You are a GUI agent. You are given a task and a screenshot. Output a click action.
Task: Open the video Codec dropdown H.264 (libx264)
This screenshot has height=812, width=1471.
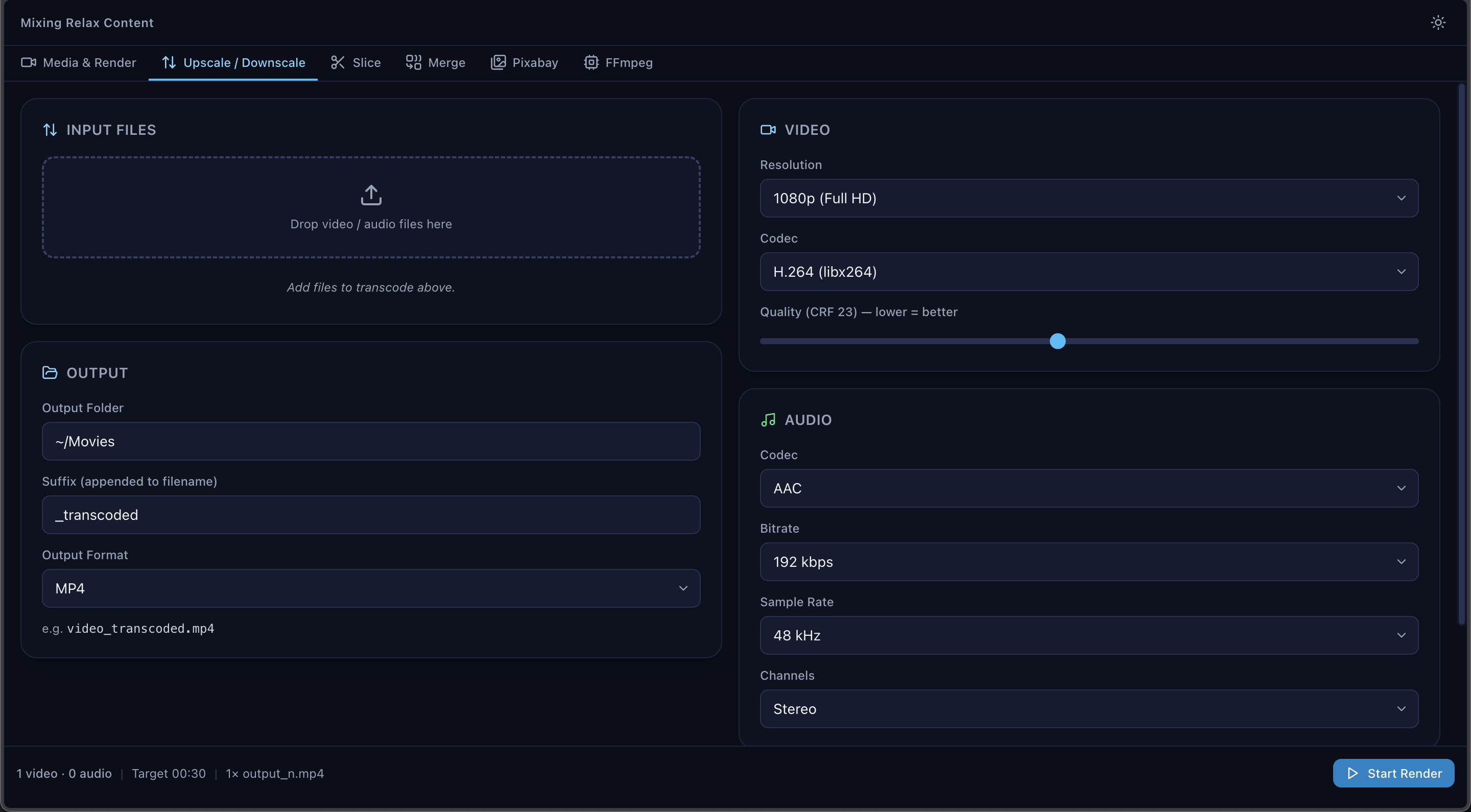pyautogui.click(x=1089, y=272)
